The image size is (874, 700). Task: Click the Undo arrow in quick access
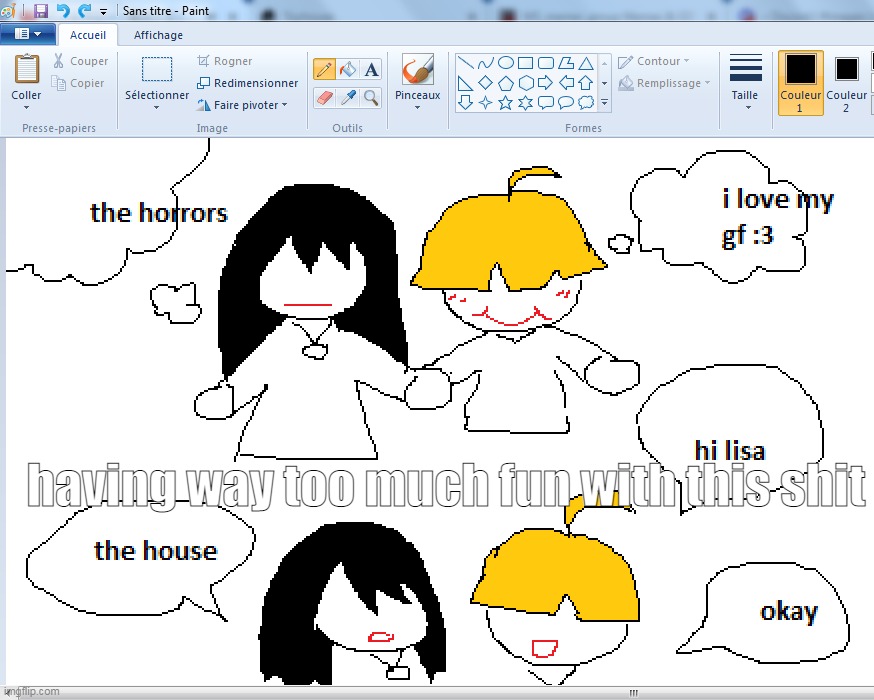pos(63,10)
